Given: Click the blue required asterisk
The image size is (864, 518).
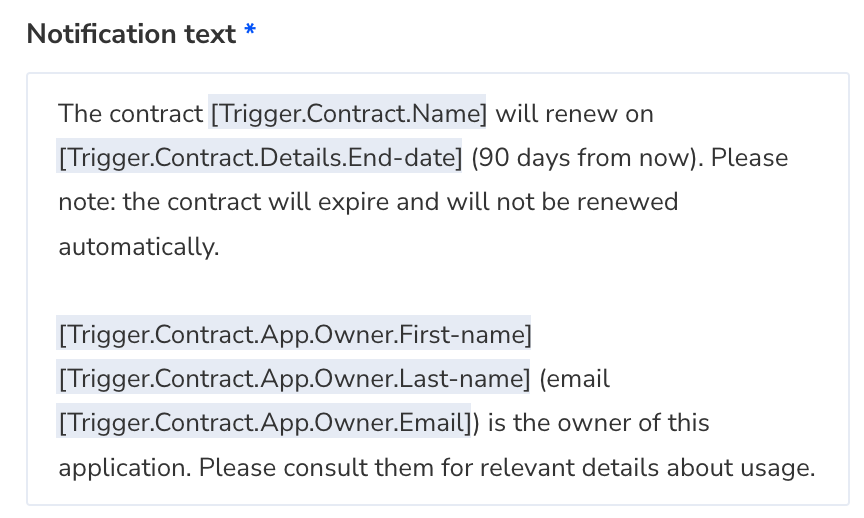Looking at the screenshot, I should click(x=250, y=30).
